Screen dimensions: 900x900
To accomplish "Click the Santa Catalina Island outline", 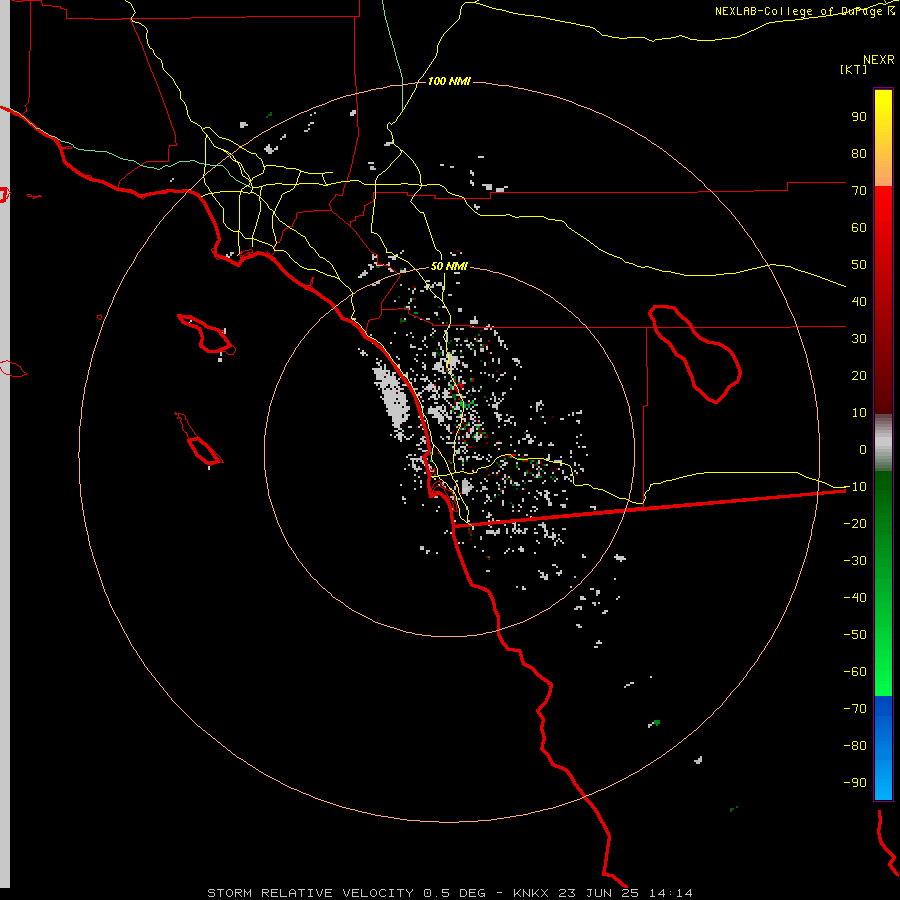I will point(206,333).
